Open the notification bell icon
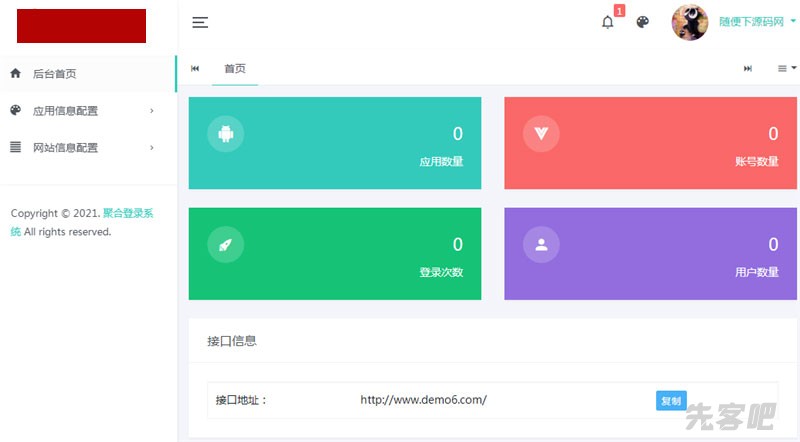The height and width of the screenshot is (442, 800). [608, 22]
